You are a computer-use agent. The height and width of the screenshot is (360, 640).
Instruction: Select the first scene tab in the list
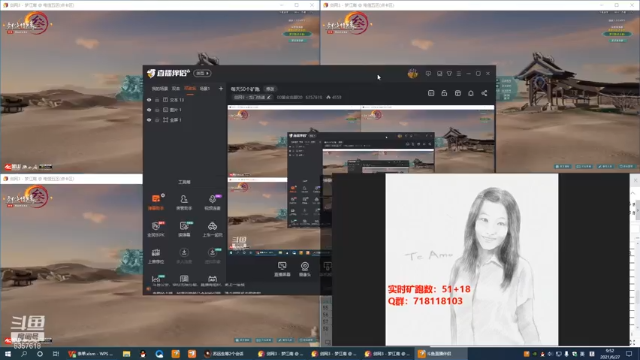tap(160, 89)
